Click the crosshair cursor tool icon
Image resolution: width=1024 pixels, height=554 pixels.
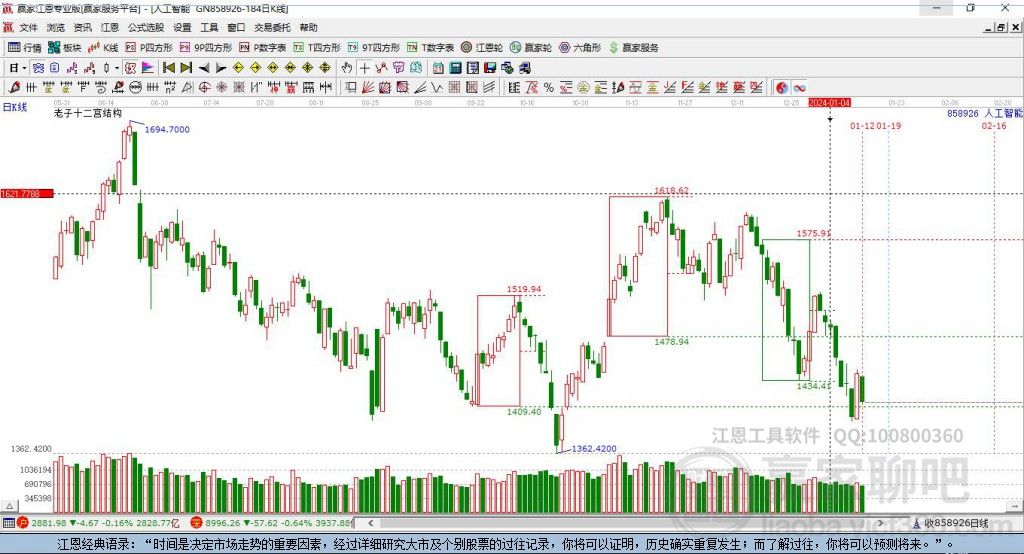tap(365, 68)
